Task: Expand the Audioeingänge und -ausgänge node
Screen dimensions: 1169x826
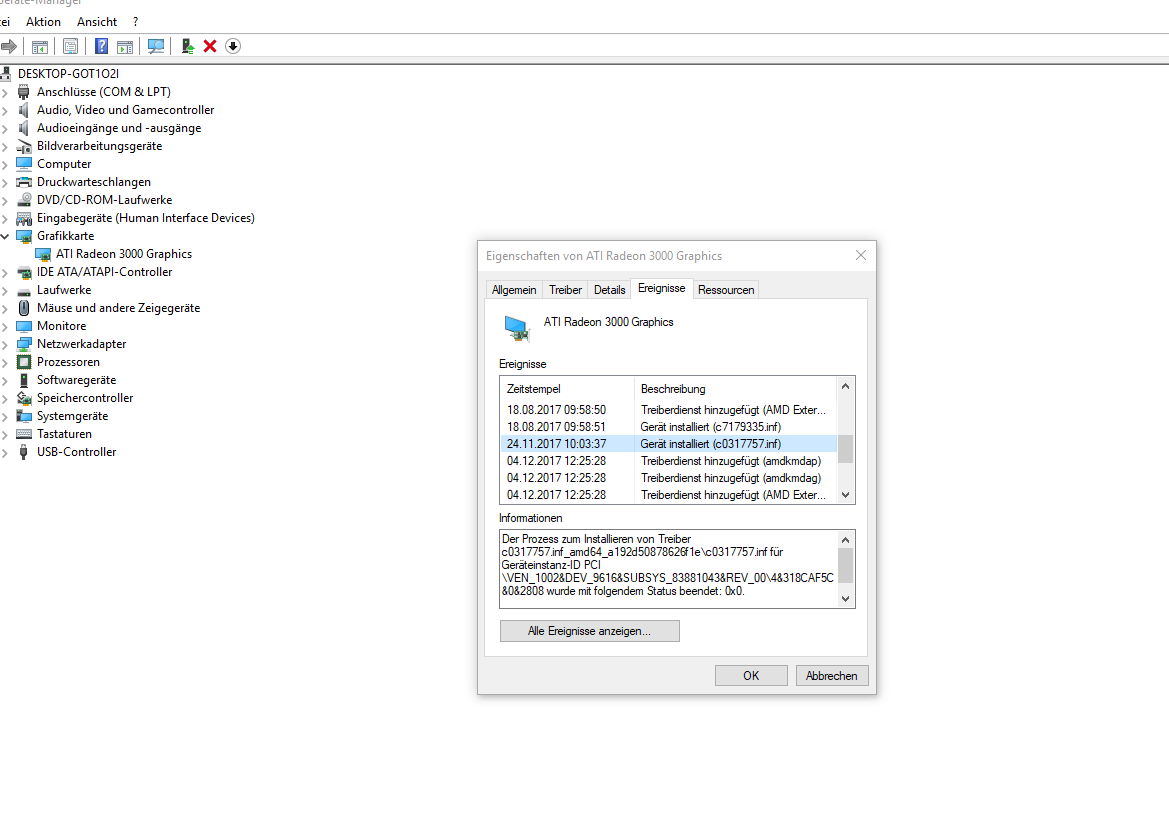Action: pos(5,128)
